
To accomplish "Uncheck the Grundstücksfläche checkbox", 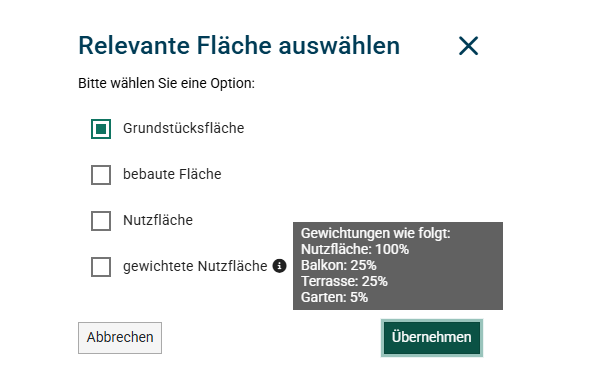I will 101,129.
